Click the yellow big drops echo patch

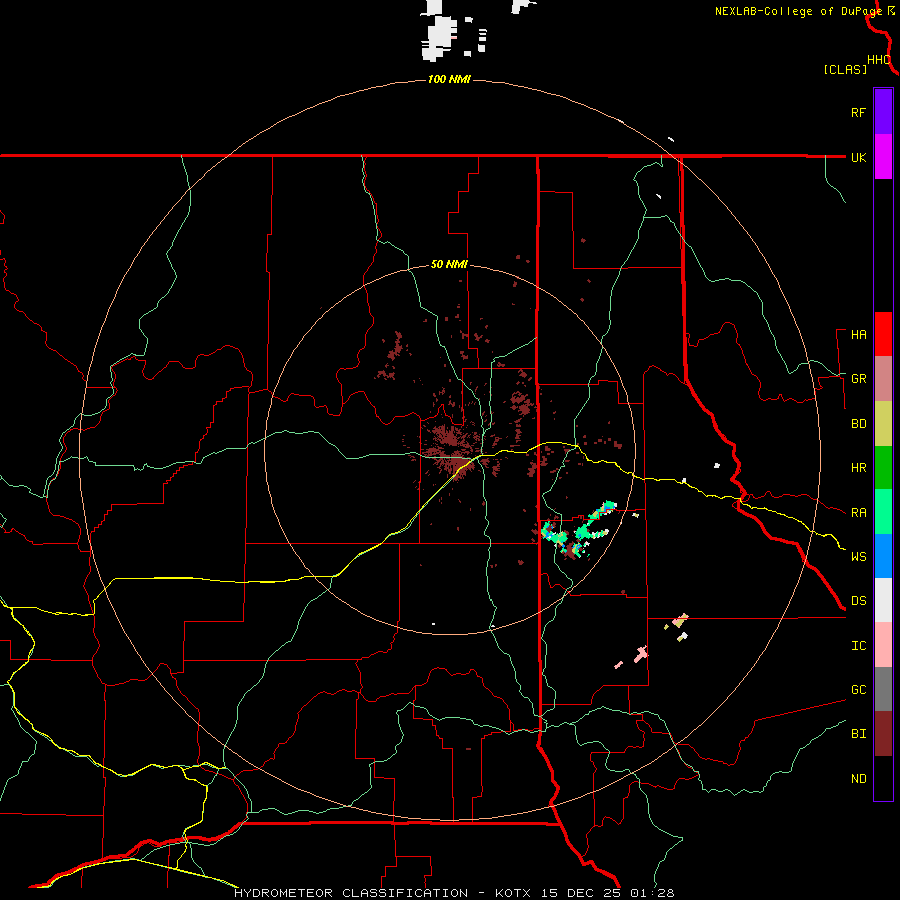(680, 620)
